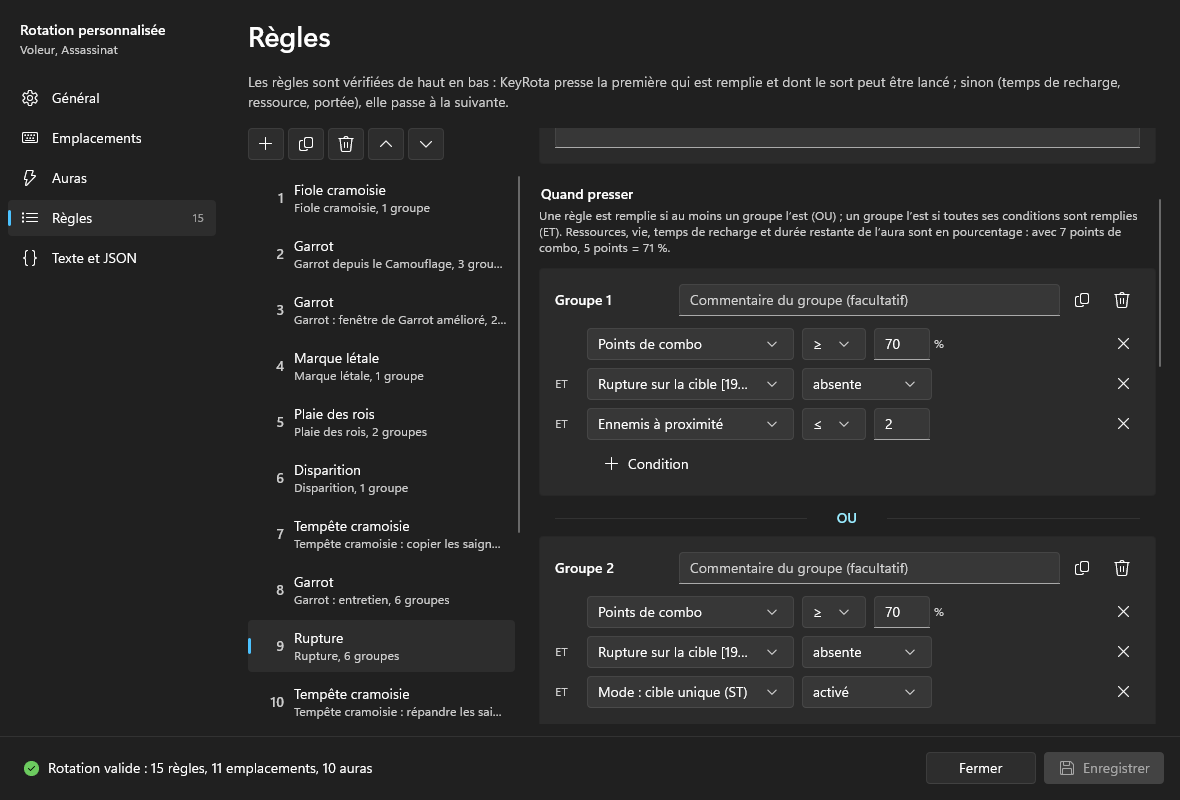Remove Groupe 1 Rupture sur la cible condition
1180x800 pixels.
[1124, 384]
